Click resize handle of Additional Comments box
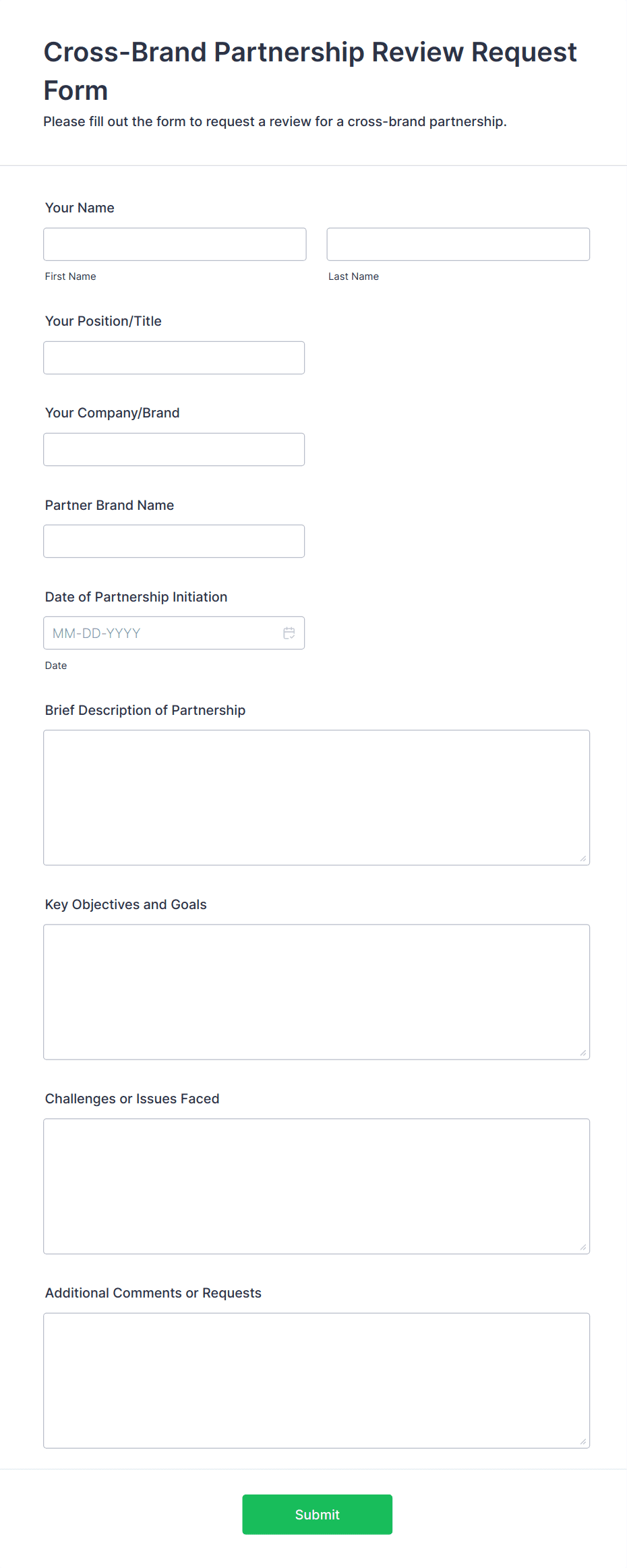 pyautogui.click(x=583, y=1441)
